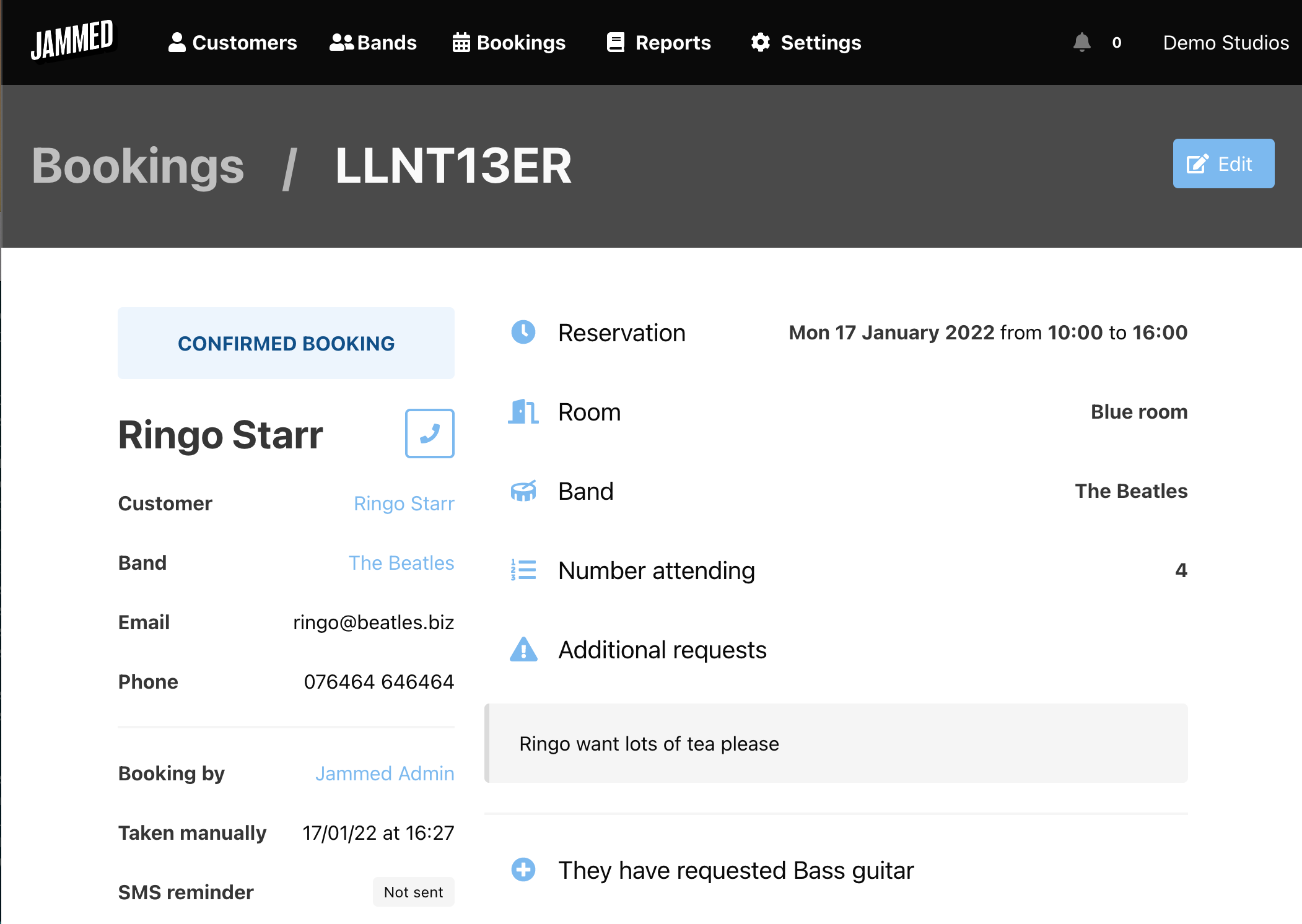Click the bass guitar request plus icon
The height and width of the screenshot is (924, 1302).
click(525, 870)
